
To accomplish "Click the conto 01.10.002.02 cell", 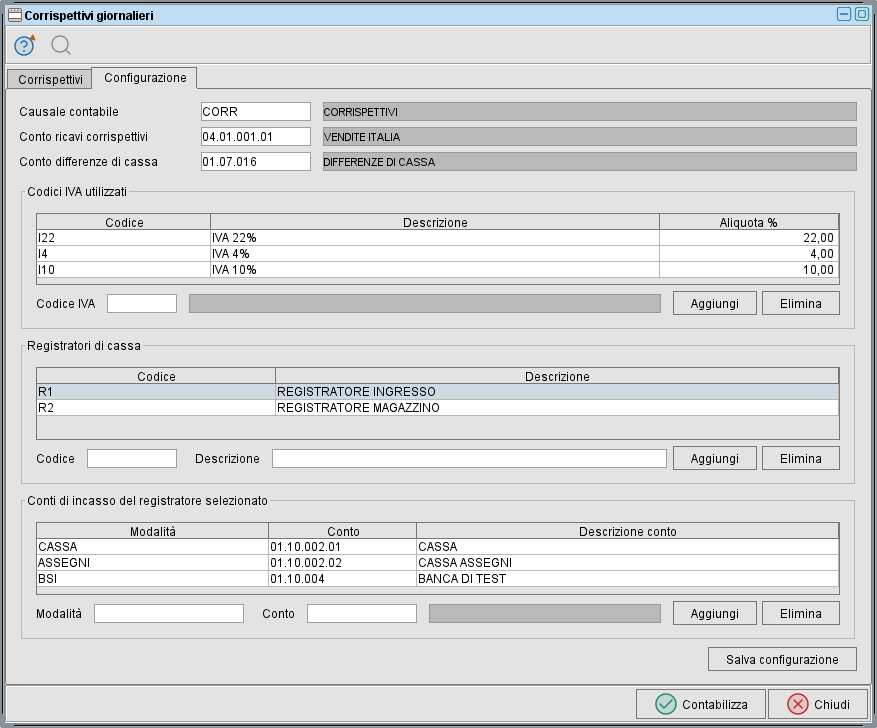I will tap(342, 562).
